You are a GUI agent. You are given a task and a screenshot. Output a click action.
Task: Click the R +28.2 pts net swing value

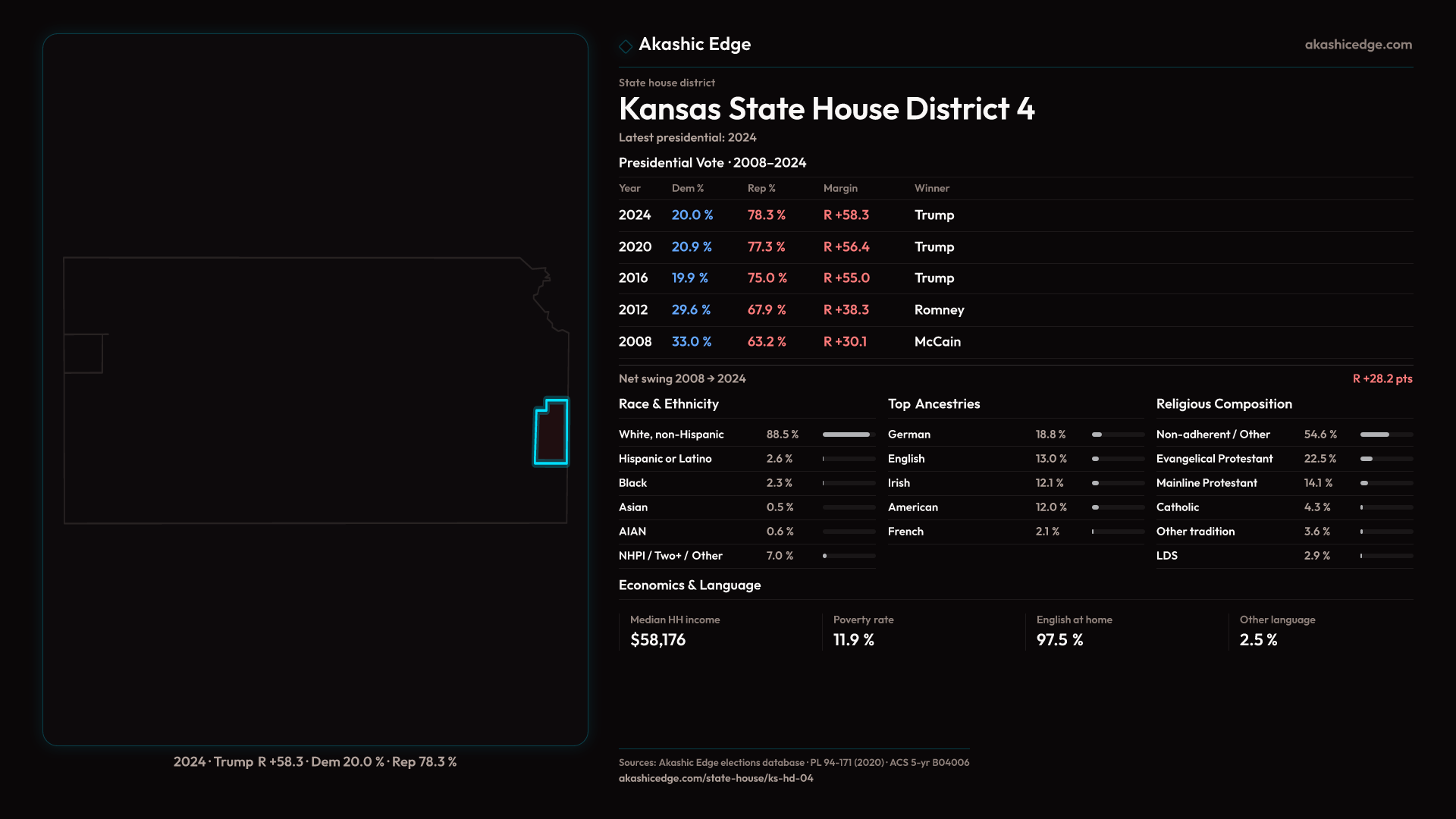(x=1382, y=378)
